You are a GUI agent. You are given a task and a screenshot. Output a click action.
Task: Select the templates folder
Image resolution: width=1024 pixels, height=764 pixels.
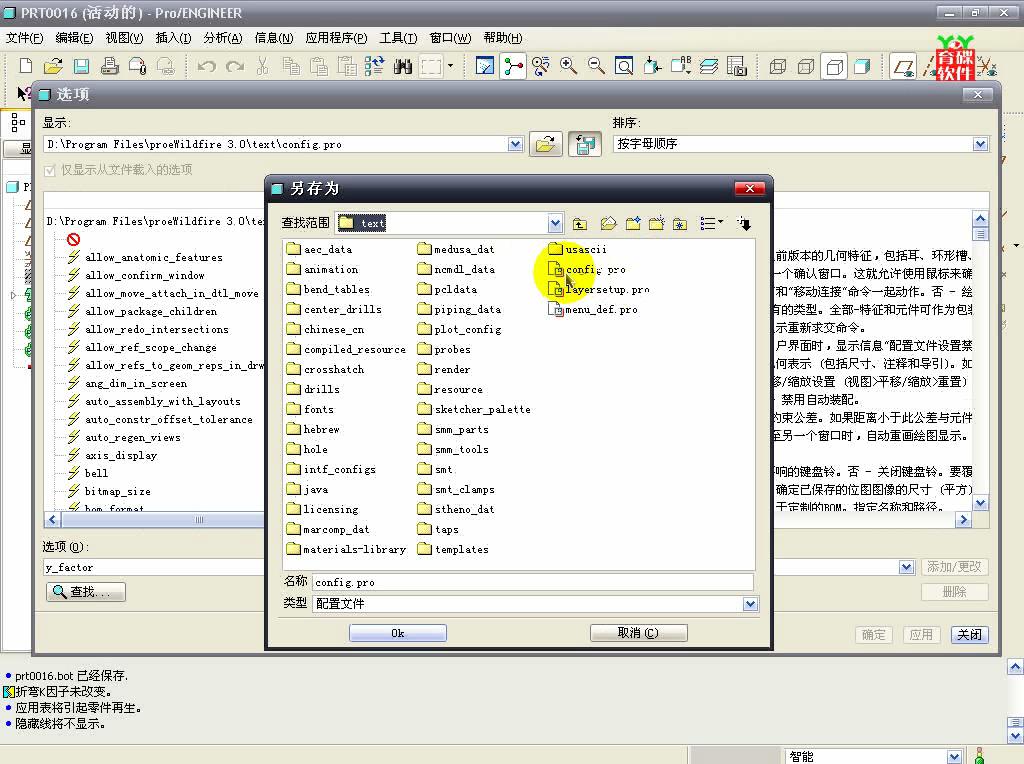453,550
